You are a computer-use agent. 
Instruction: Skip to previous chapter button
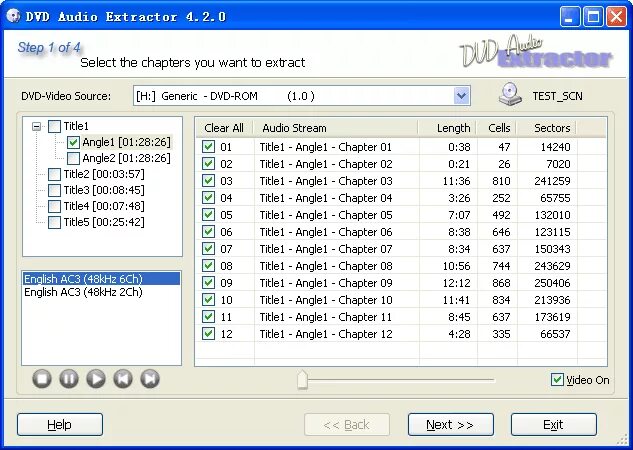click(123, 379)
